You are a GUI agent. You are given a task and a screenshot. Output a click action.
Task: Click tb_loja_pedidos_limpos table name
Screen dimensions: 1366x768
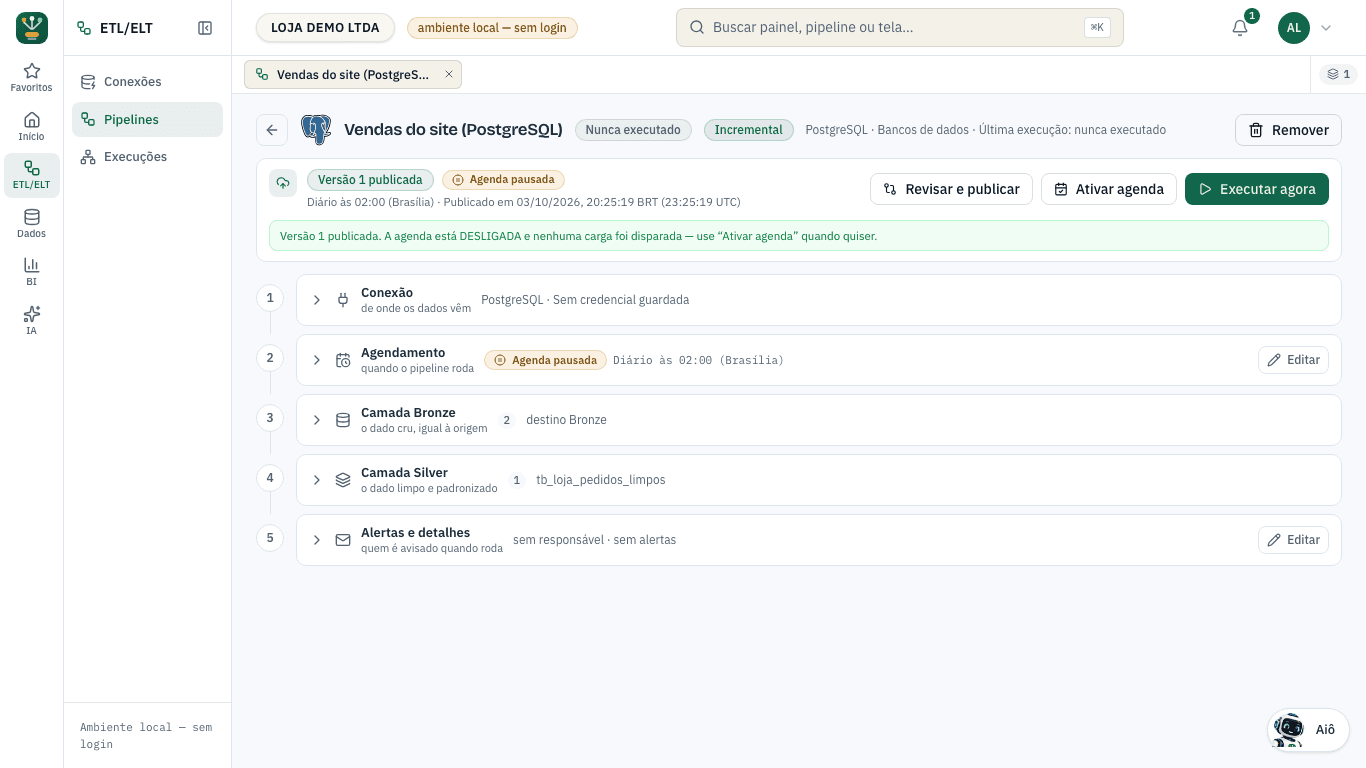tap(601, 480)
